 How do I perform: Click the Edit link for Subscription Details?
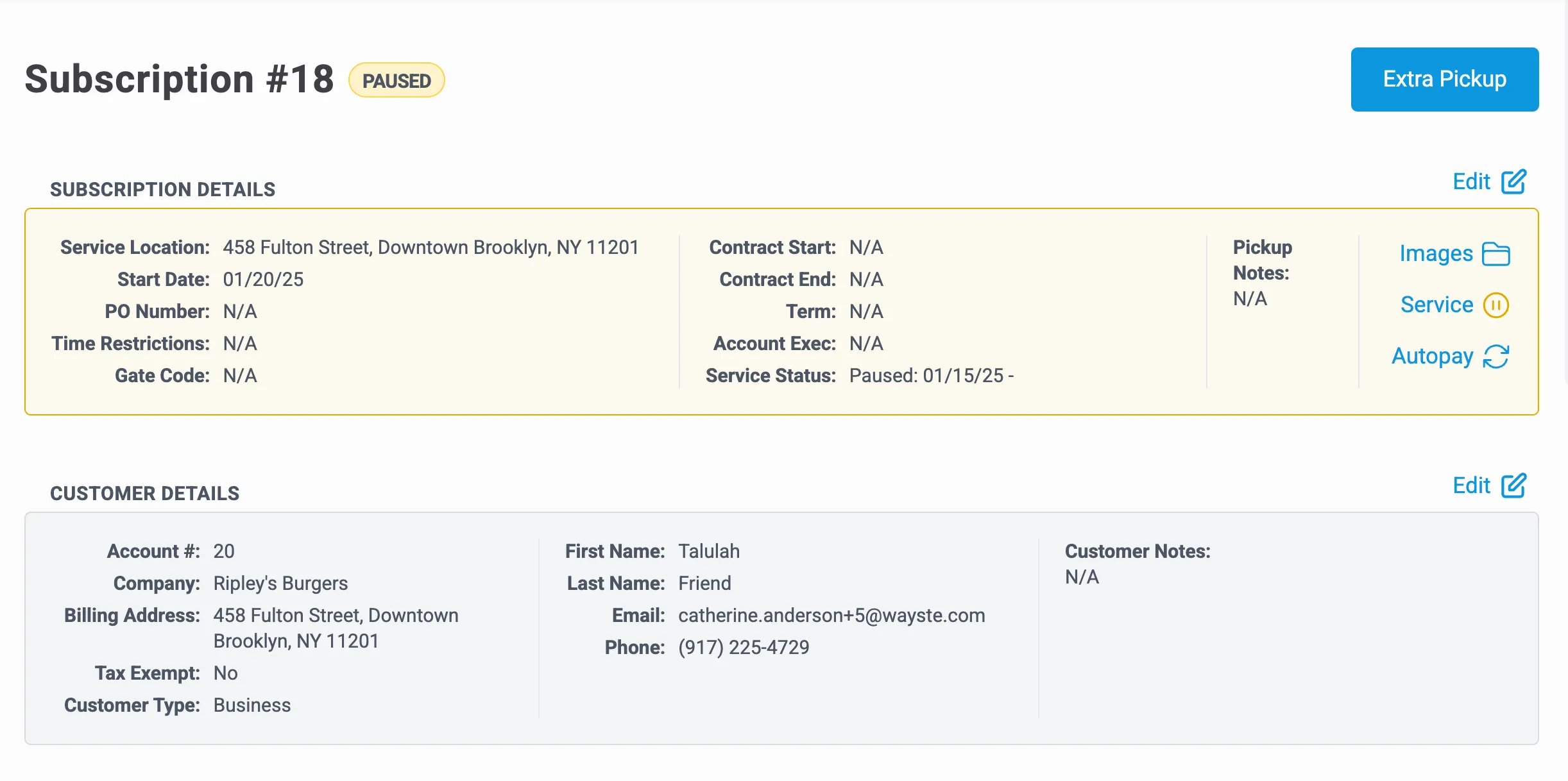point(1471,182)
